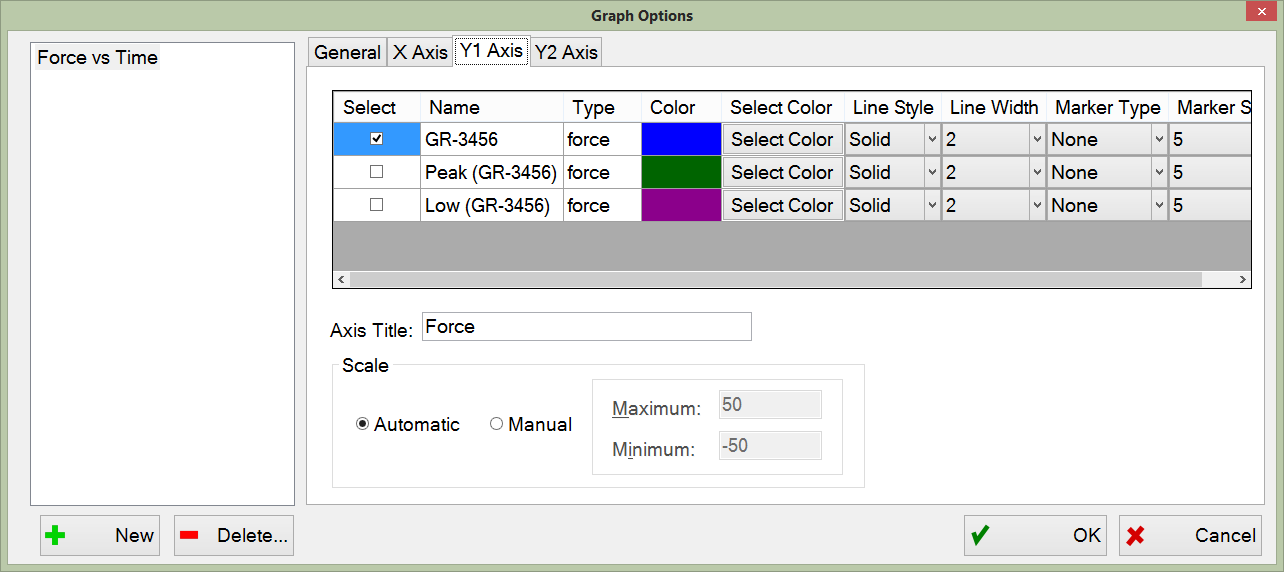
Task: Click the Name column header
Action: click(492, 107)
